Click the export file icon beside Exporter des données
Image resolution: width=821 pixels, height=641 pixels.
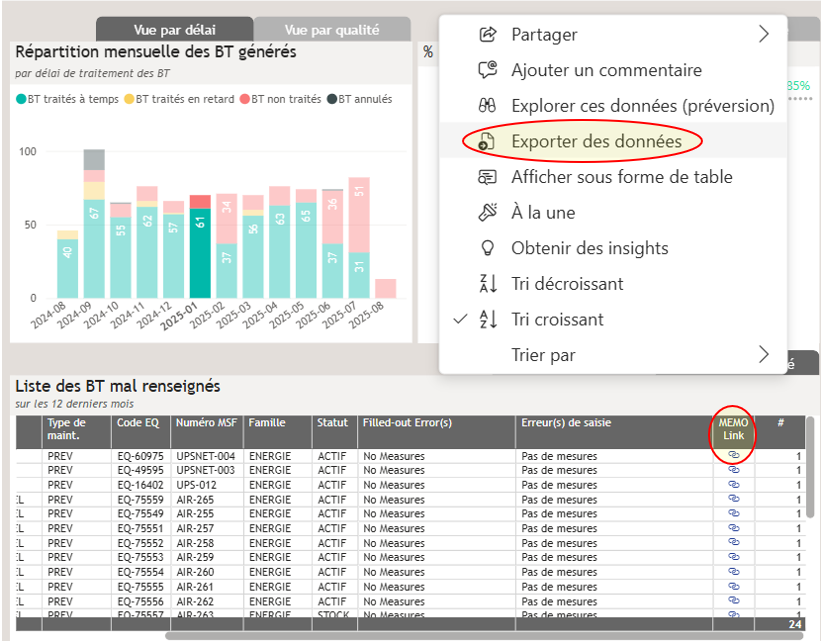pyautogui.click(x=488, y=142)
